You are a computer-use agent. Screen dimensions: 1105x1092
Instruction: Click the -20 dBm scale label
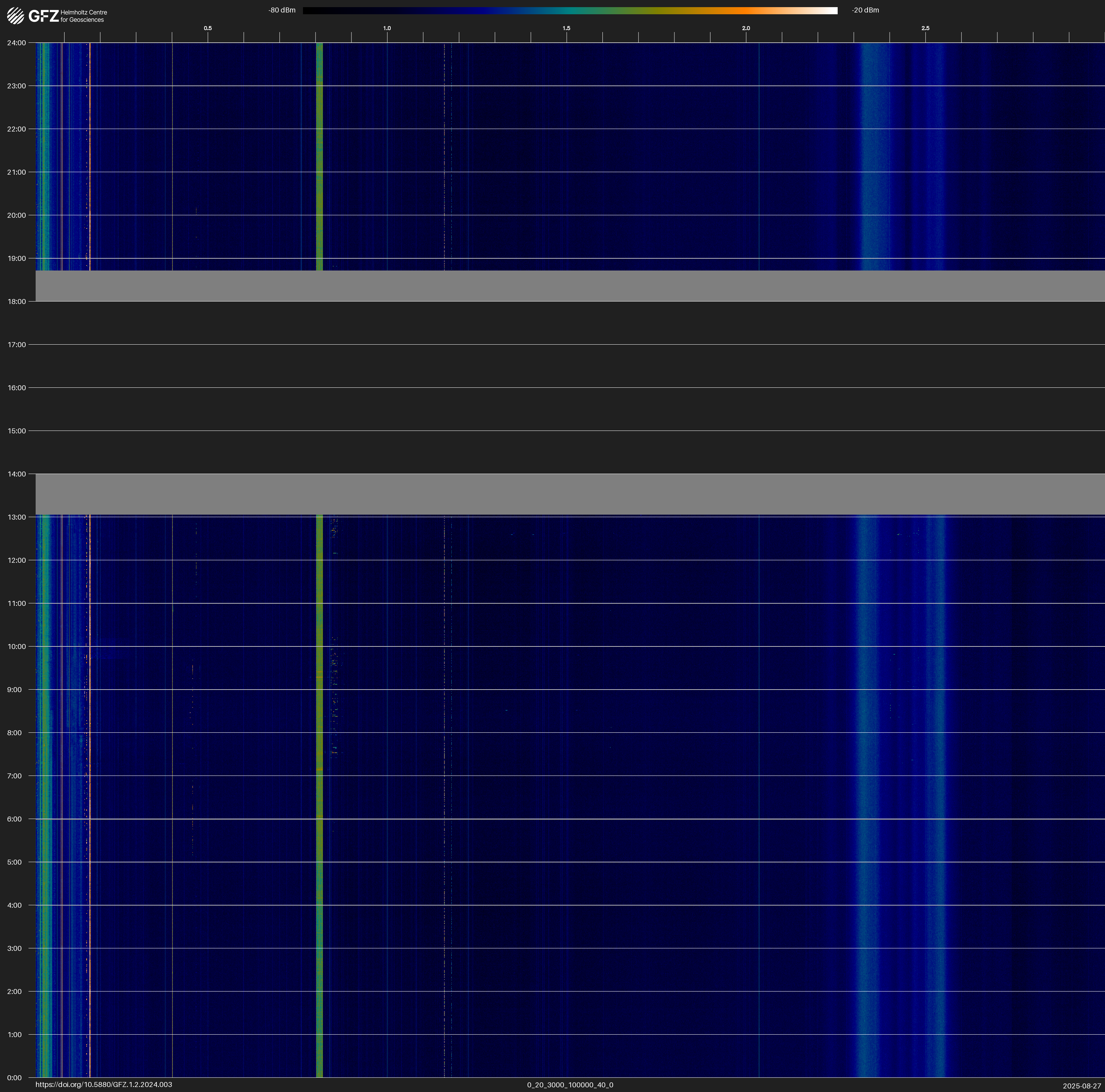[x=865, y=10]
